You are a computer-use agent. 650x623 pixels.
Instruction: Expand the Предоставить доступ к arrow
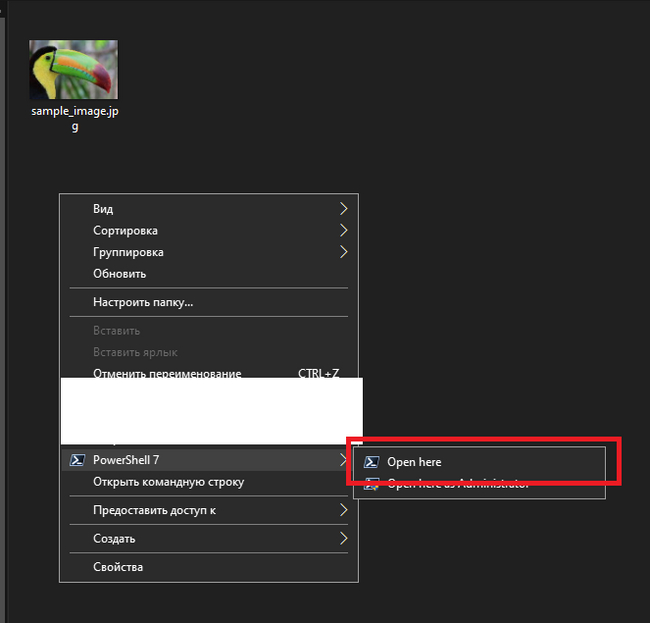click(343, 510)
